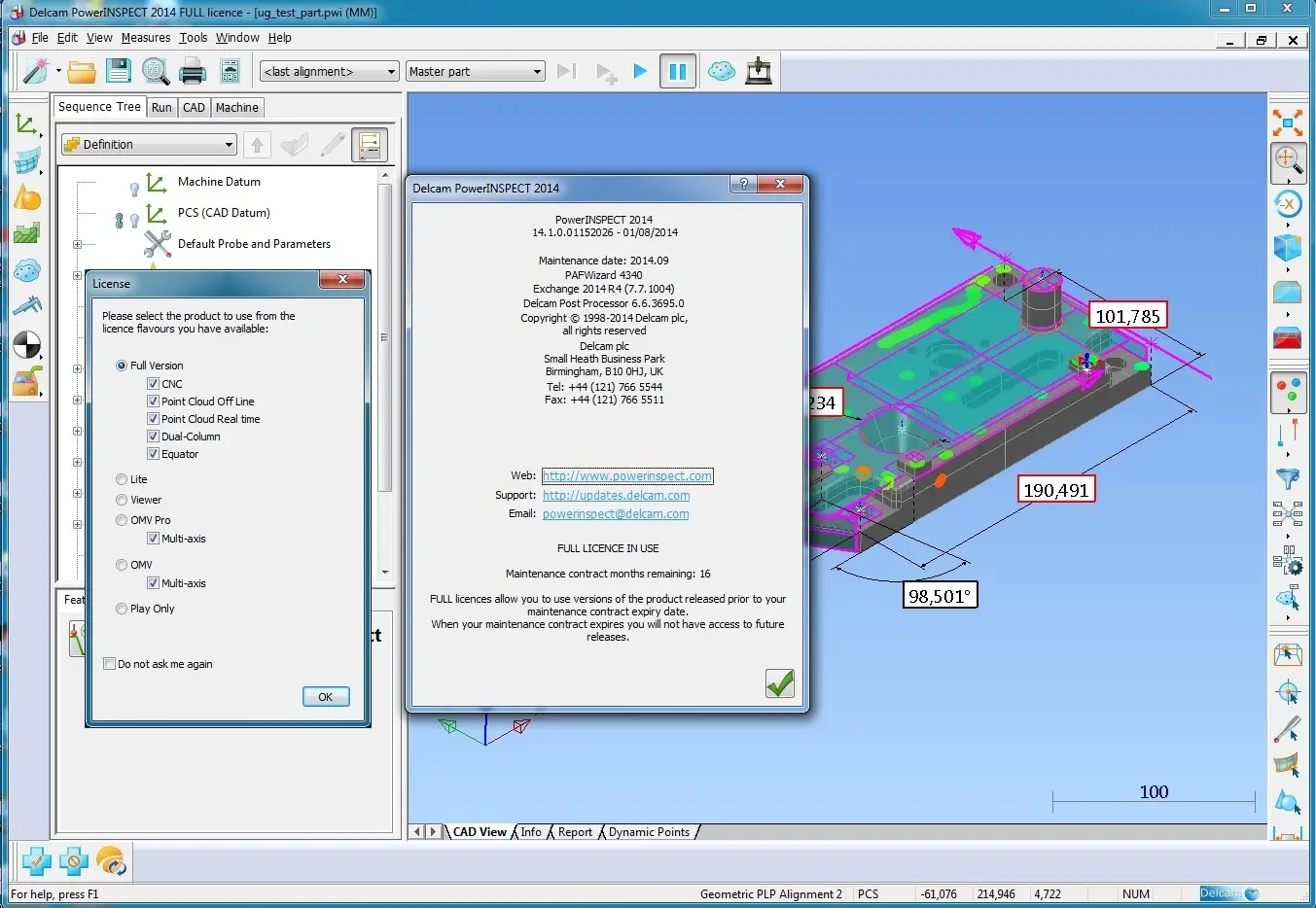Image resolution: width=1316 pixels, height=908 pixels.
Task: Expand the Default Probe and Parameters node
Action: pos(77,244)
